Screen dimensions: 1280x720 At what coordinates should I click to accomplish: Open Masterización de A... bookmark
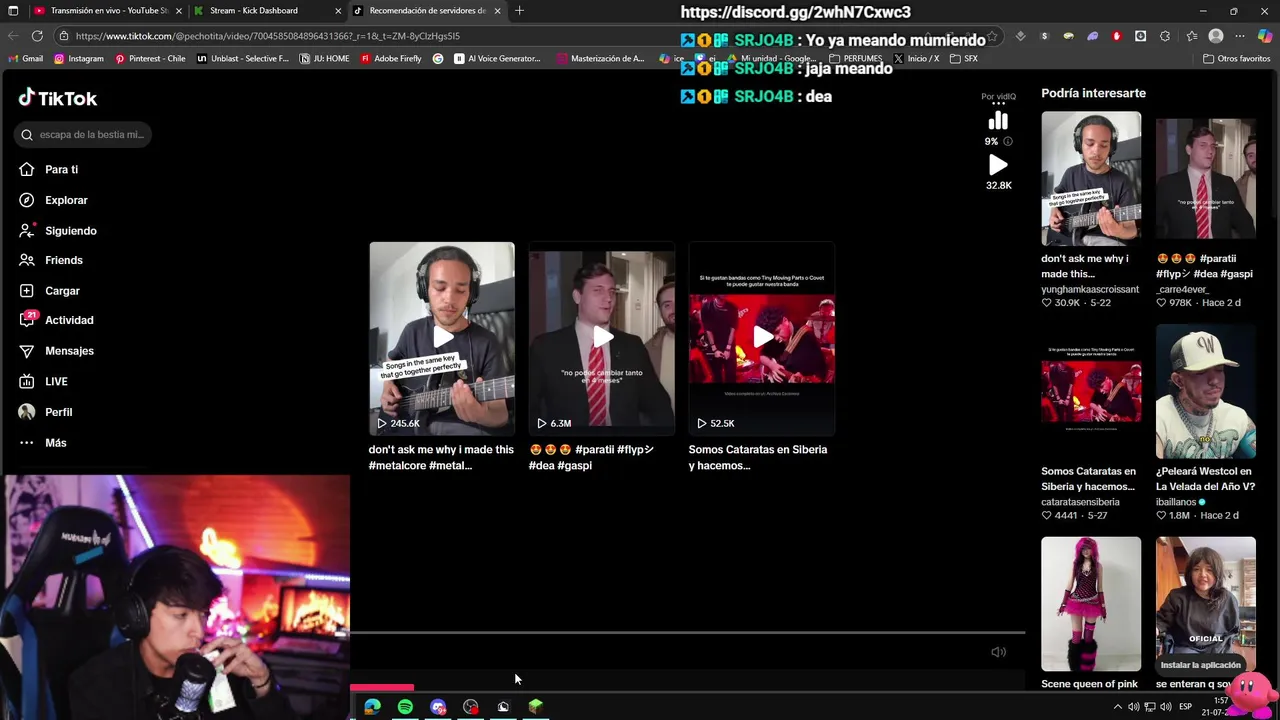[601, 59]
